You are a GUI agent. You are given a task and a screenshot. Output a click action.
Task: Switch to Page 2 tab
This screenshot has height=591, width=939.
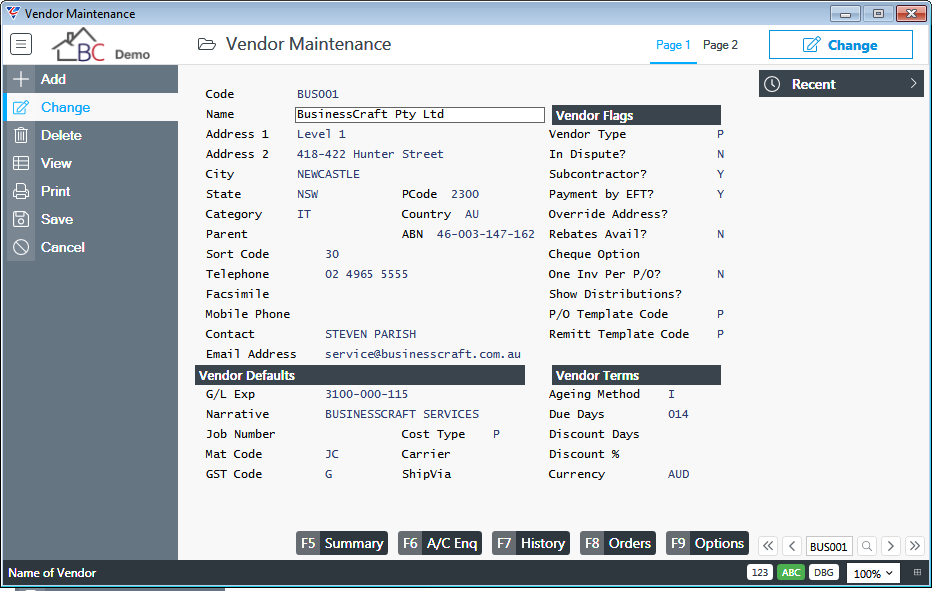click(720, 45)
